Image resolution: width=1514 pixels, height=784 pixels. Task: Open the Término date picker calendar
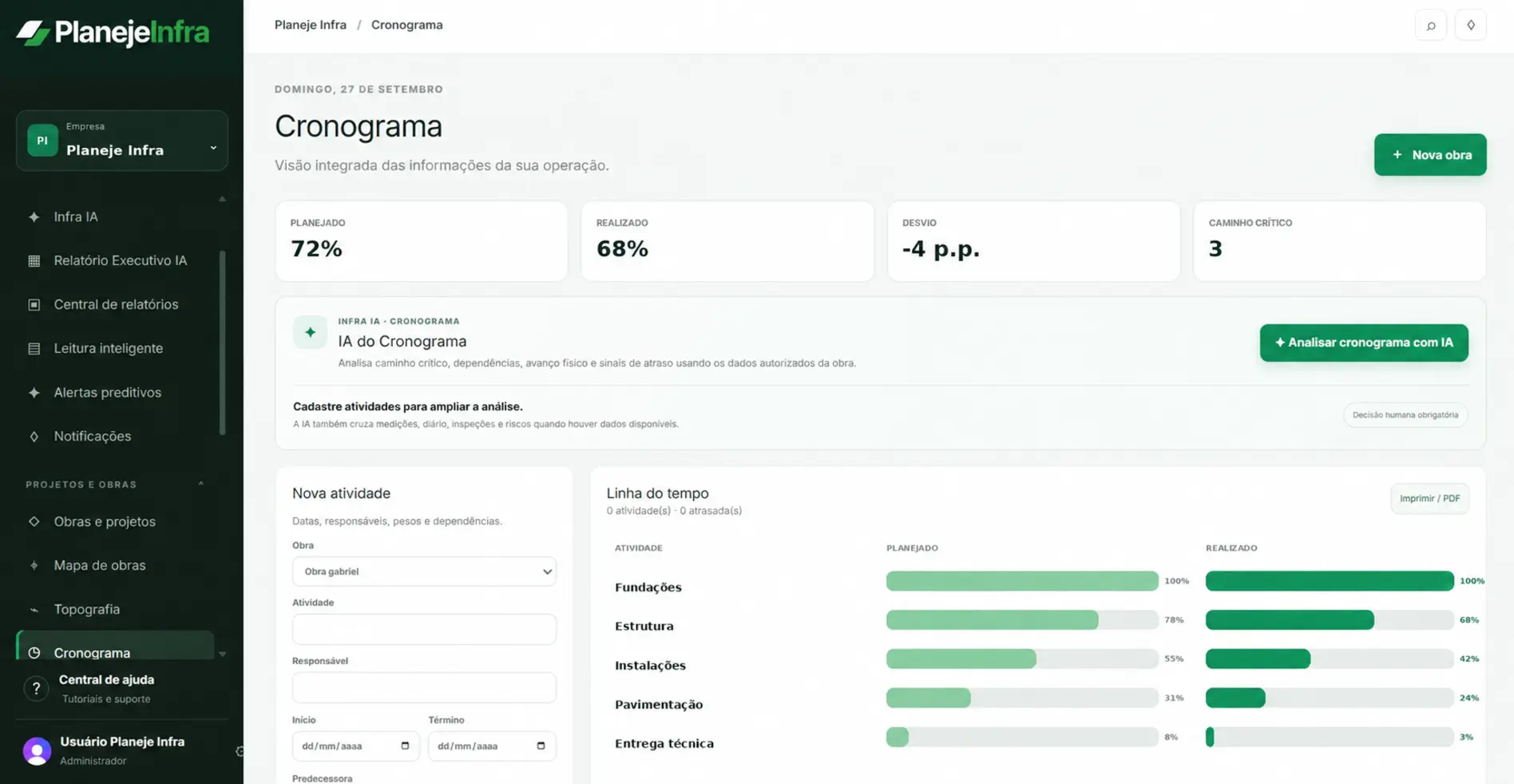[541, 746]
